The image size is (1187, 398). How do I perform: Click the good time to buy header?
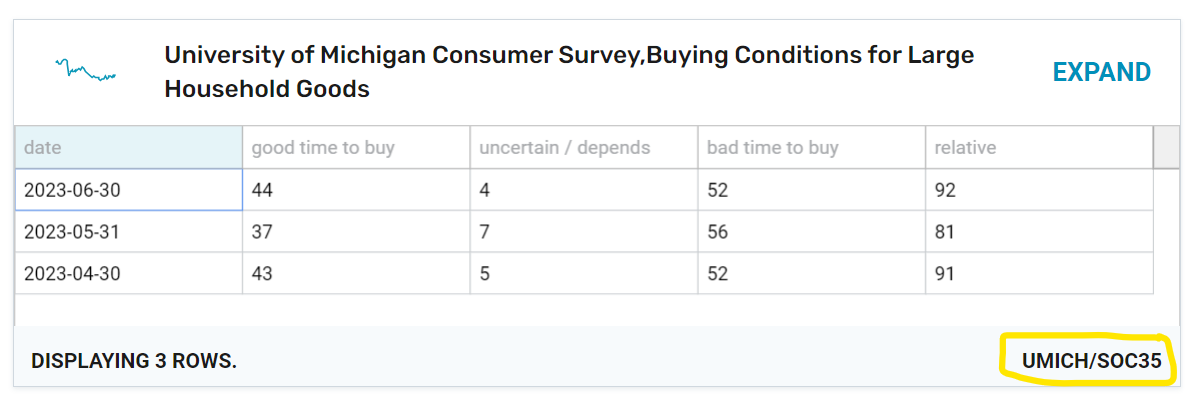(357, 148)
